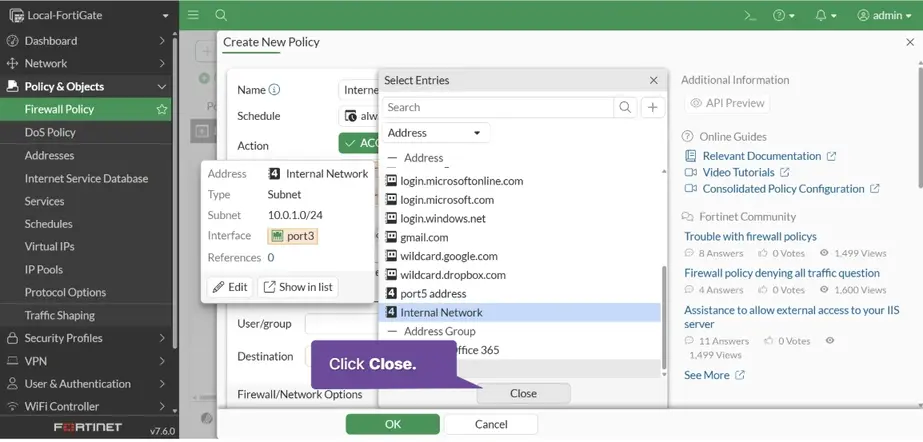923x442 pixels.
Task: Open the Address type dropdown
Action: coord(436,133)
